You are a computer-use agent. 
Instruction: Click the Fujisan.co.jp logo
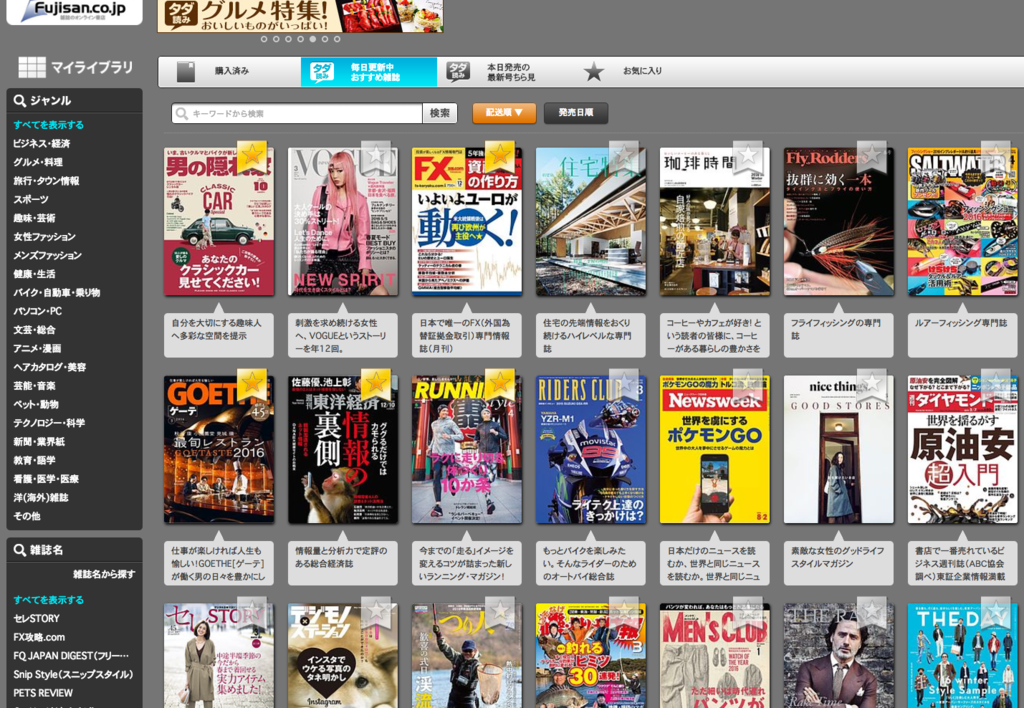[x=74, y=10]
